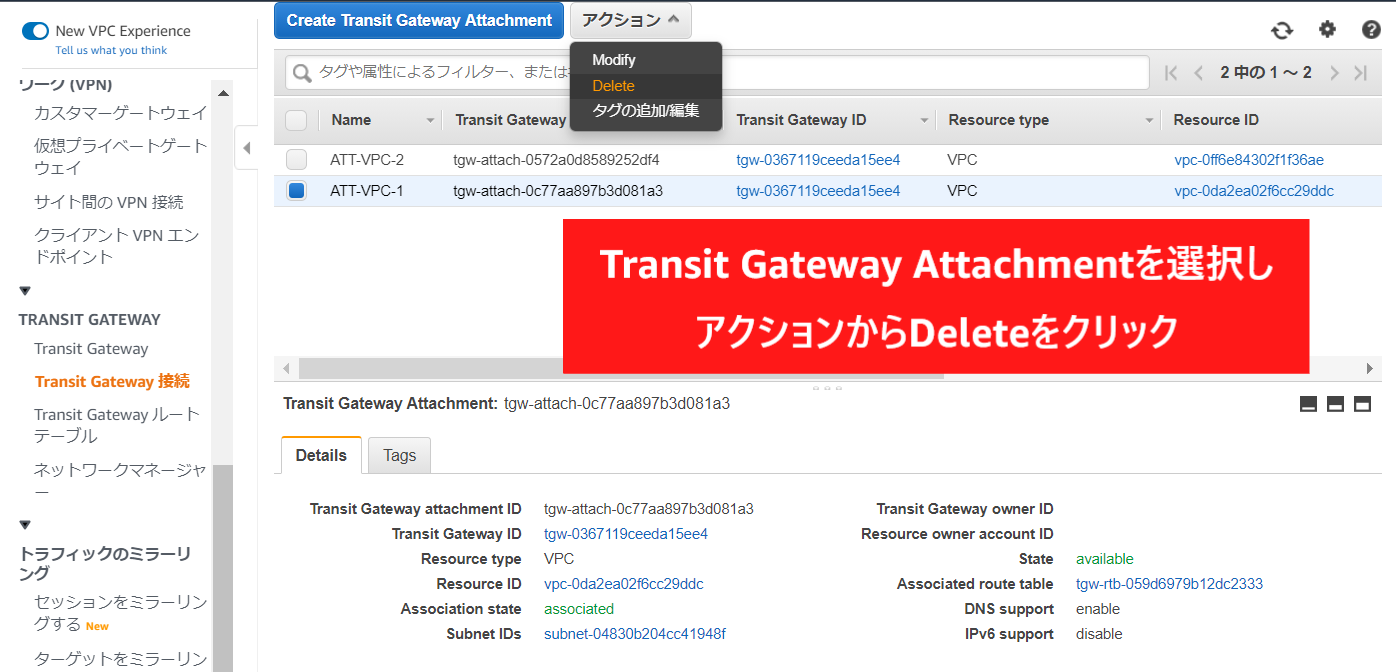The image size is (1396, 672).
Task: Jump to last page of results
Action: coord(1360,73)
